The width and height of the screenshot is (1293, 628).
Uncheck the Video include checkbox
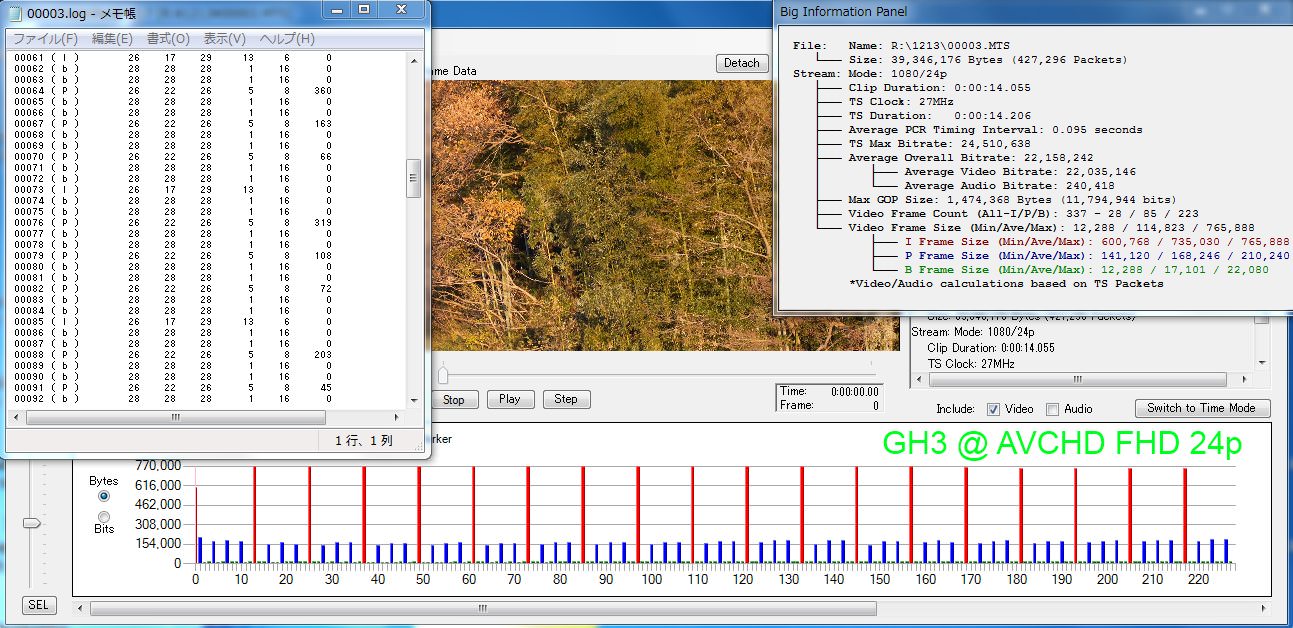point(993,409)
